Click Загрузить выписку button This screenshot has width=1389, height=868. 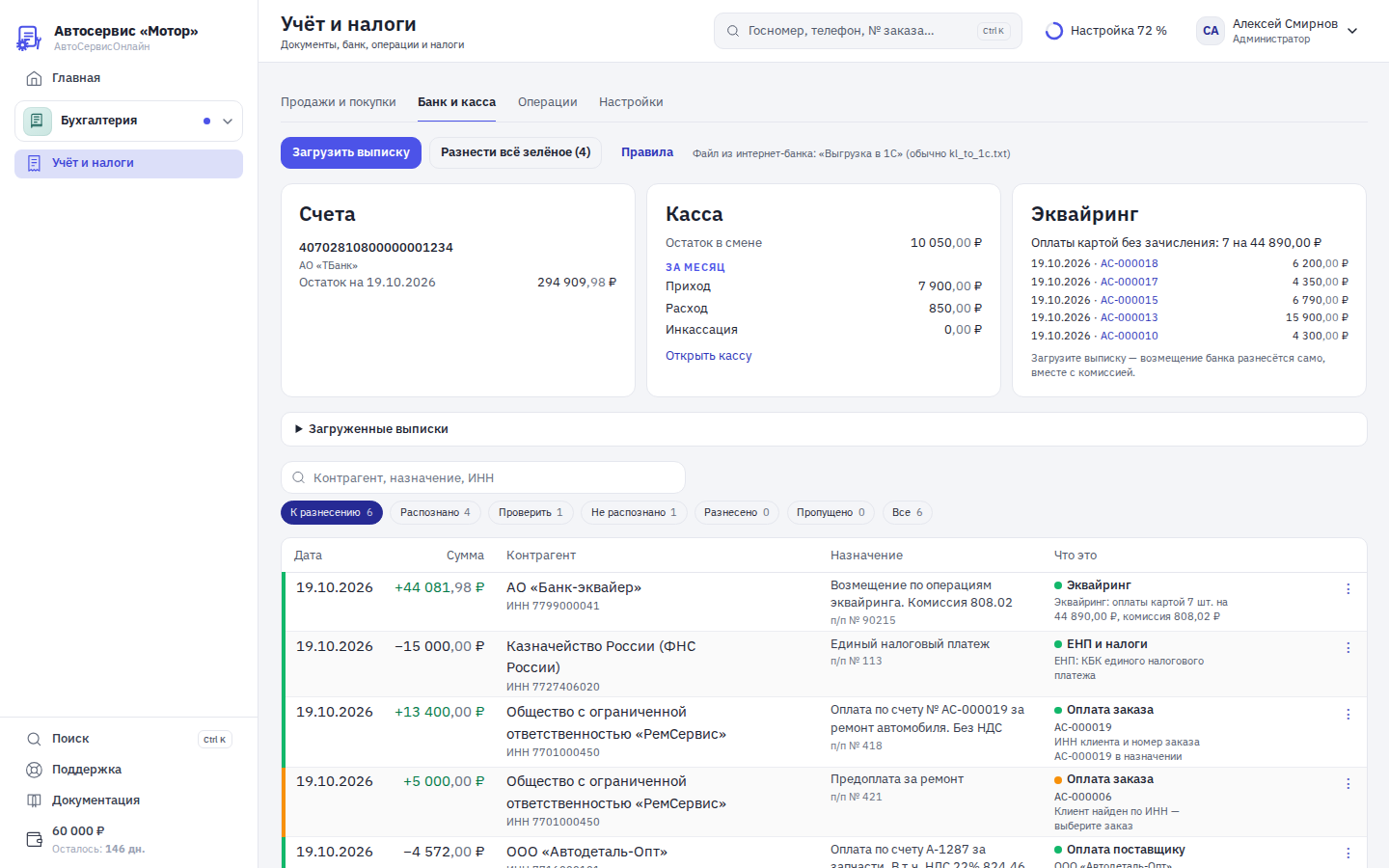[x=351, y=152]
